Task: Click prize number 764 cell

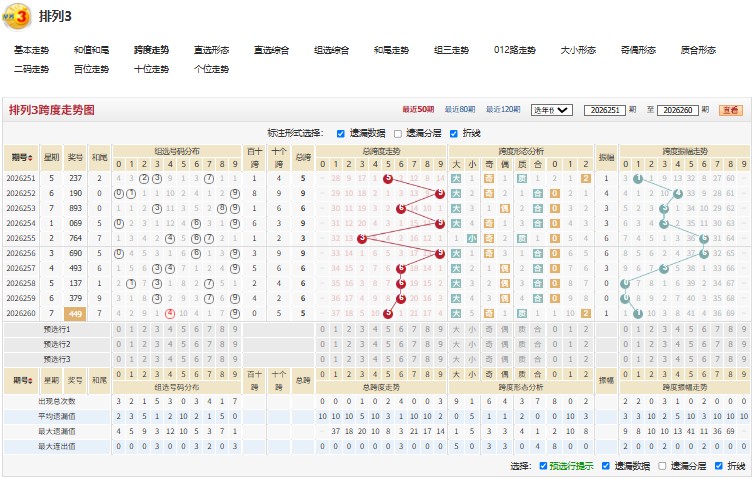Action: click(x=75, y=238)
